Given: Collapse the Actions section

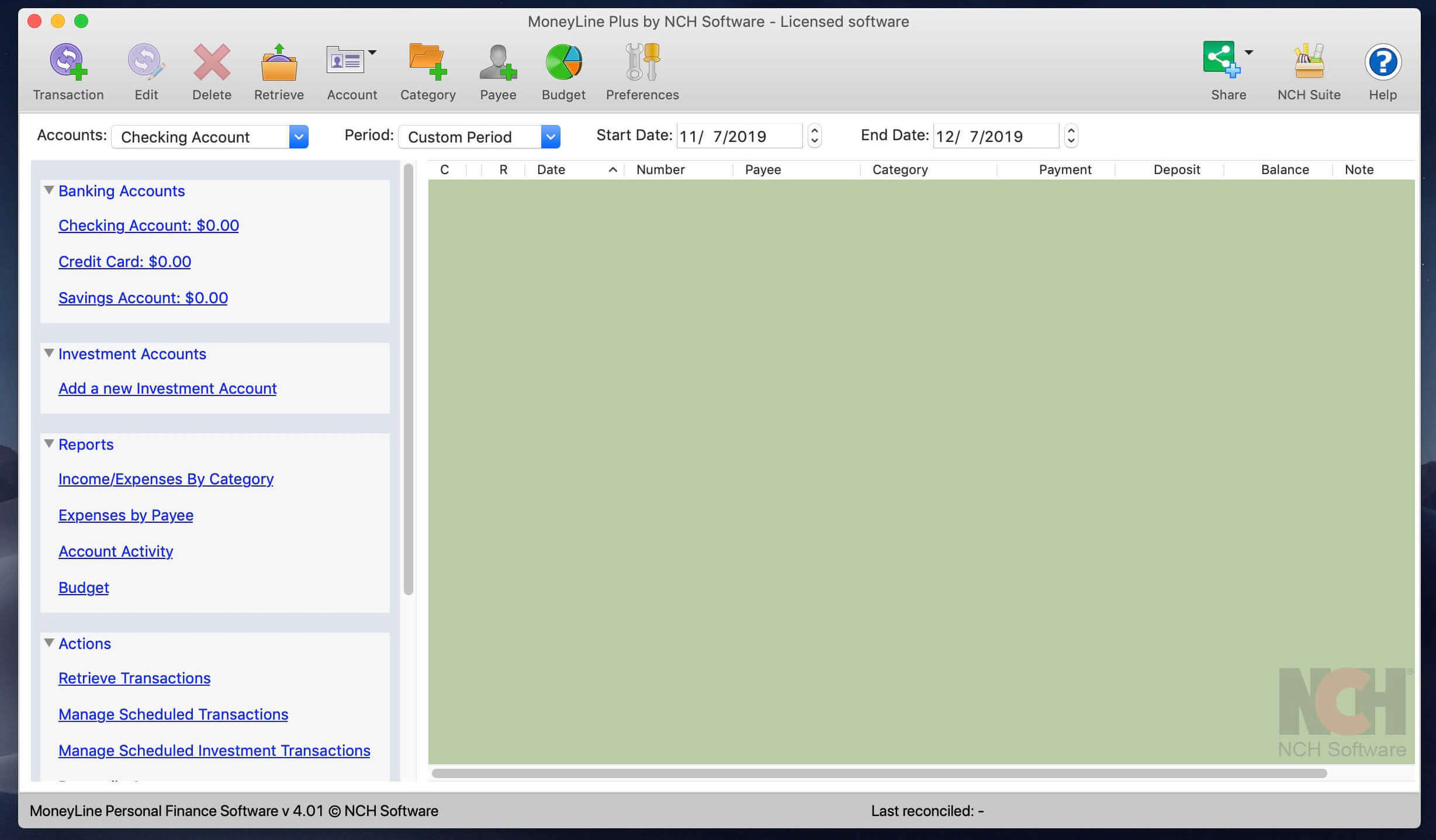Looking at the screenshot, I should (x=49, y=643).
